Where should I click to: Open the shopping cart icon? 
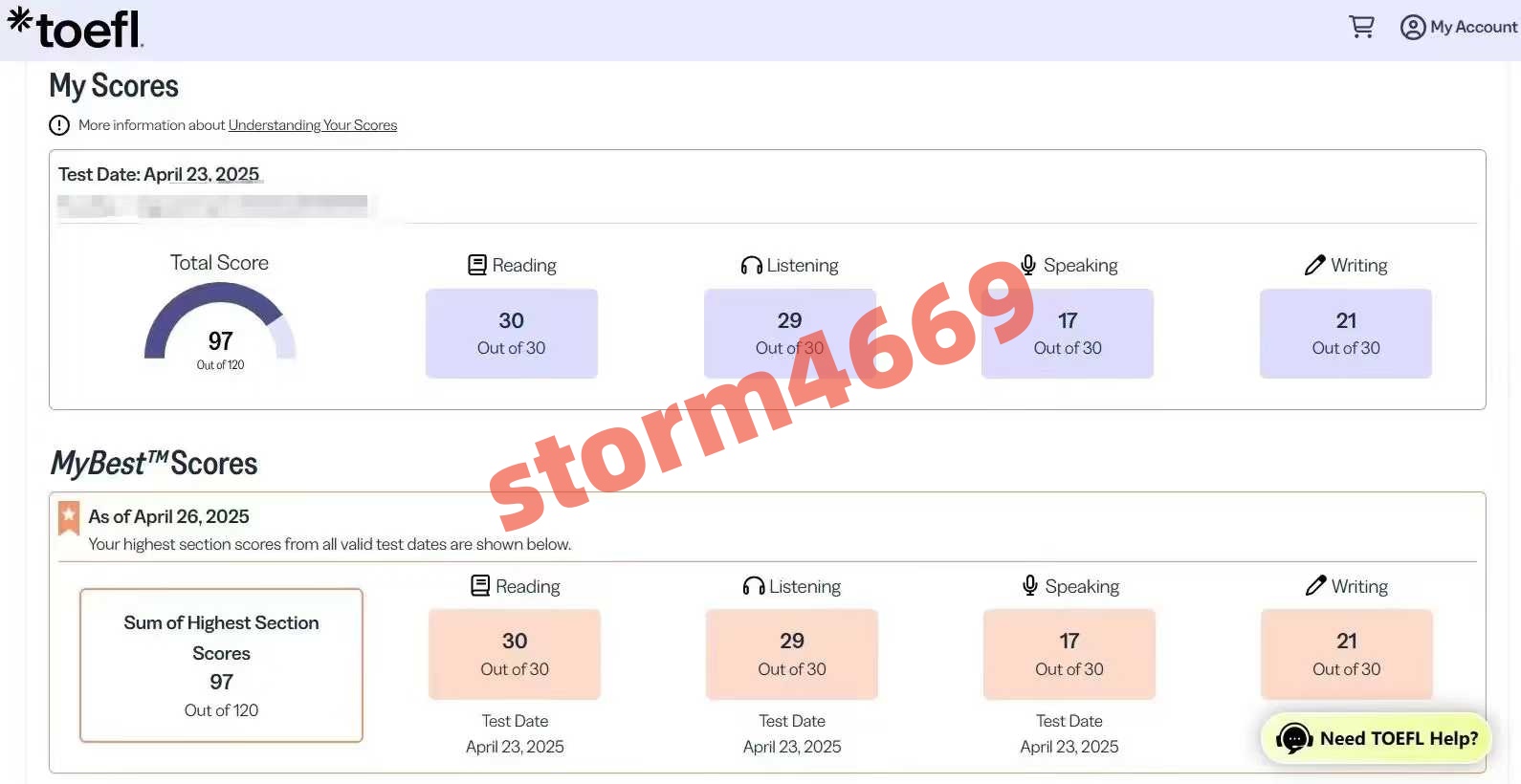pos(1361,27)
